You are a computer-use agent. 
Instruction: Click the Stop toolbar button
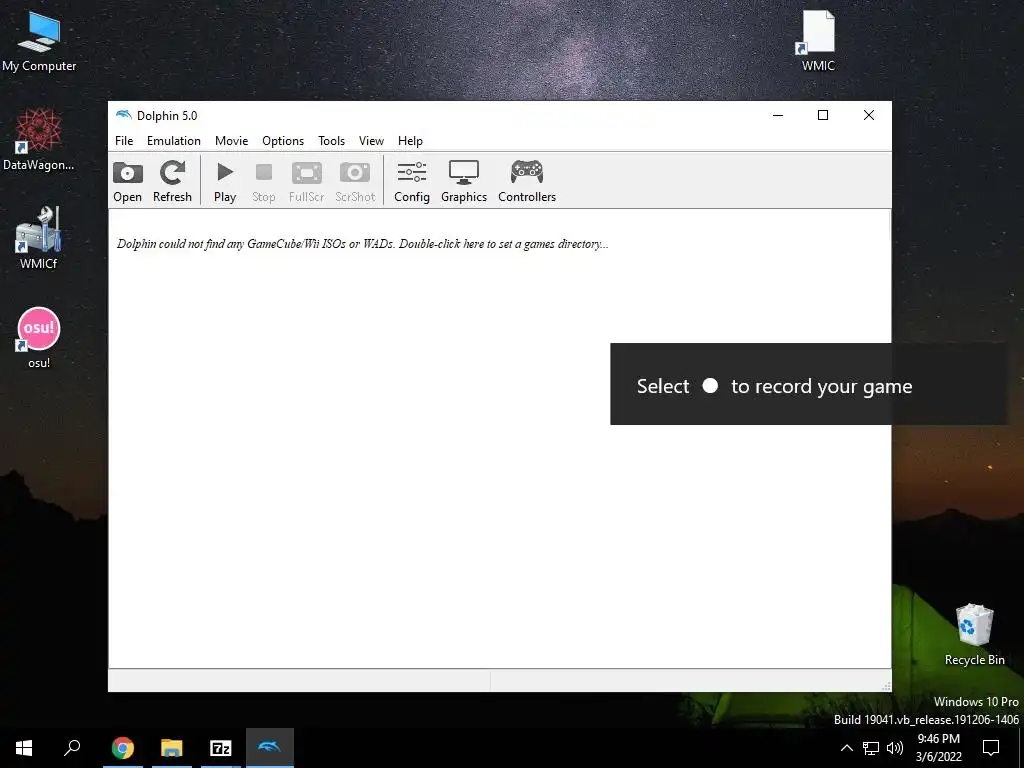tap(264, 182)
